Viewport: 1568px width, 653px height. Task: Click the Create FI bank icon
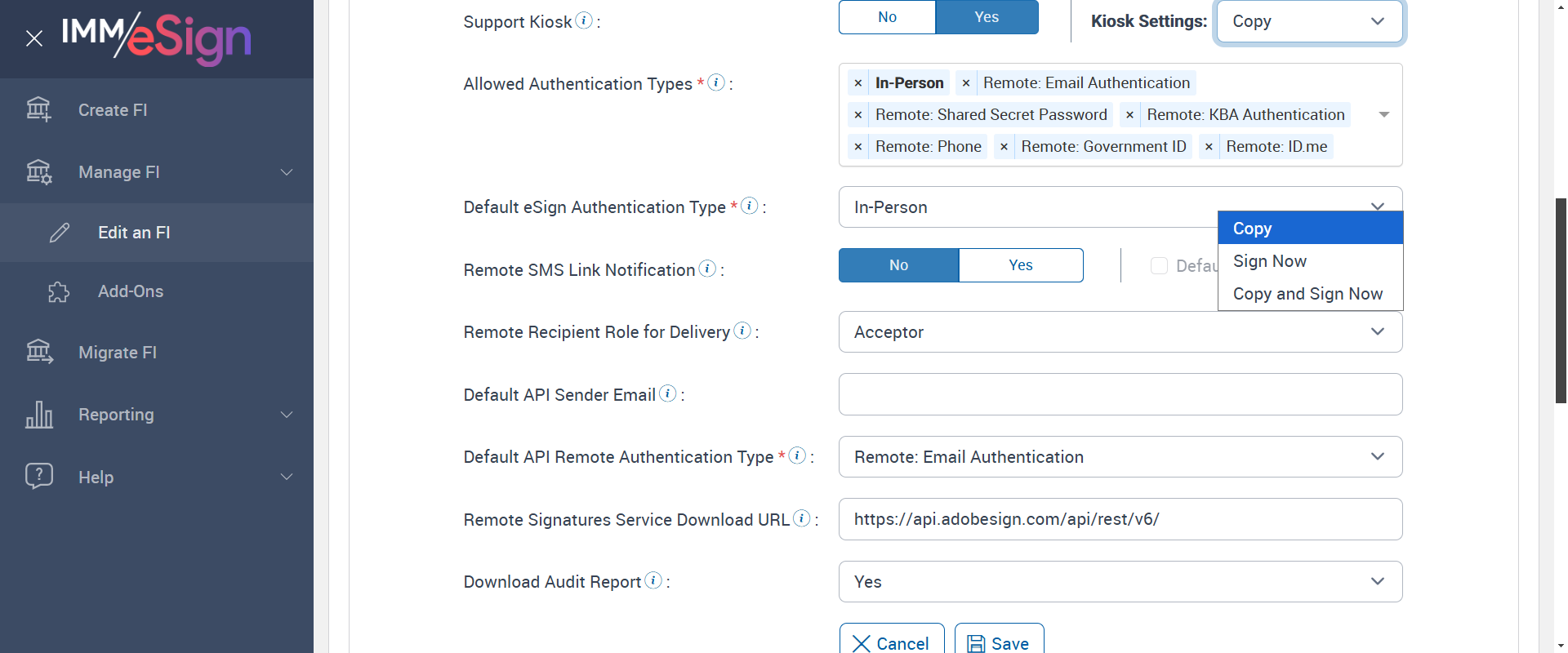pos(38,109)
